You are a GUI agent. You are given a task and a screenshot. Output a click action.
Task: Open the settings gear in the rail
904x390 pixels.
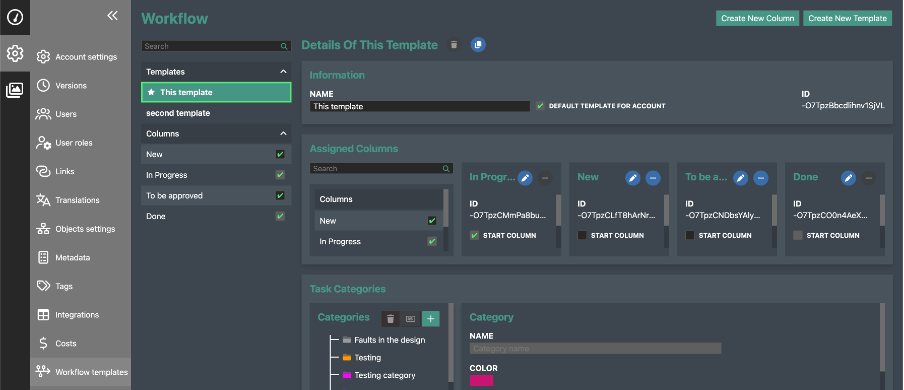click(15, 54)
